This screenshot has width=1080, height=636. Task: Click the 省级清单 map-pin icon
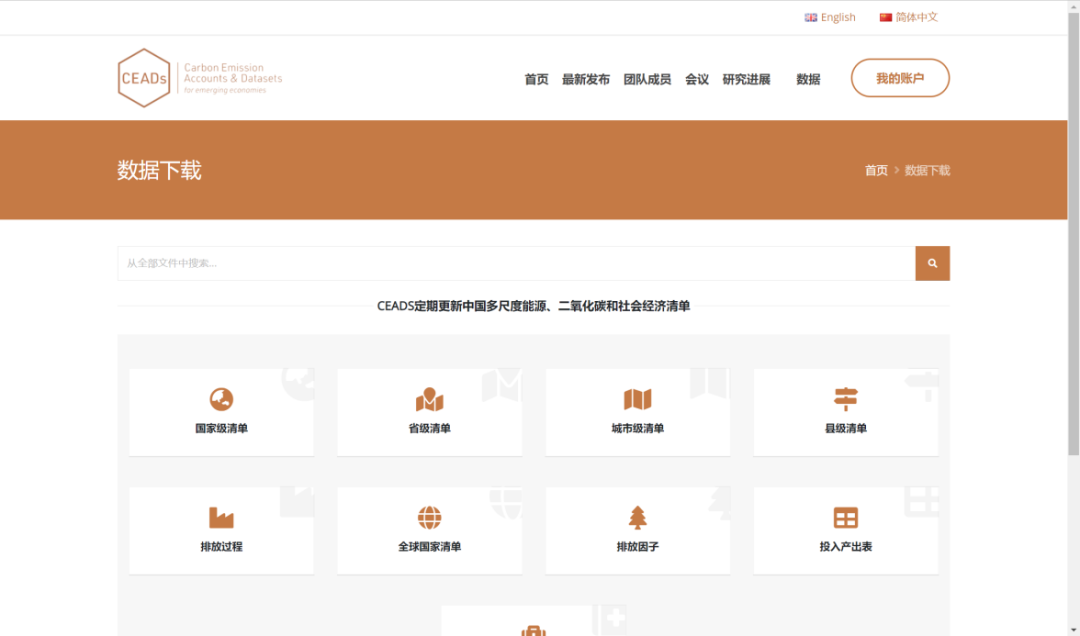pos(429,398)
